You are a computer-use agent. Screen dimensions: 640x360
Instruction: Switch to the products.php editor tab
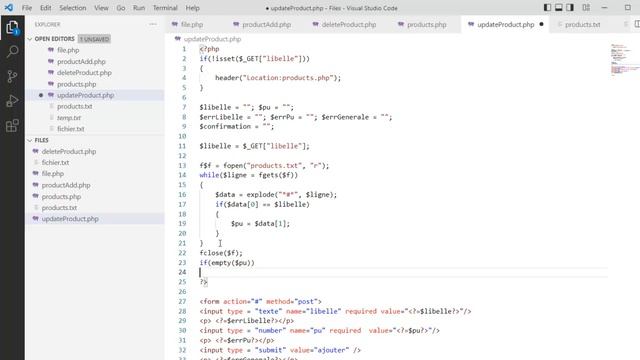click(427, 24)
